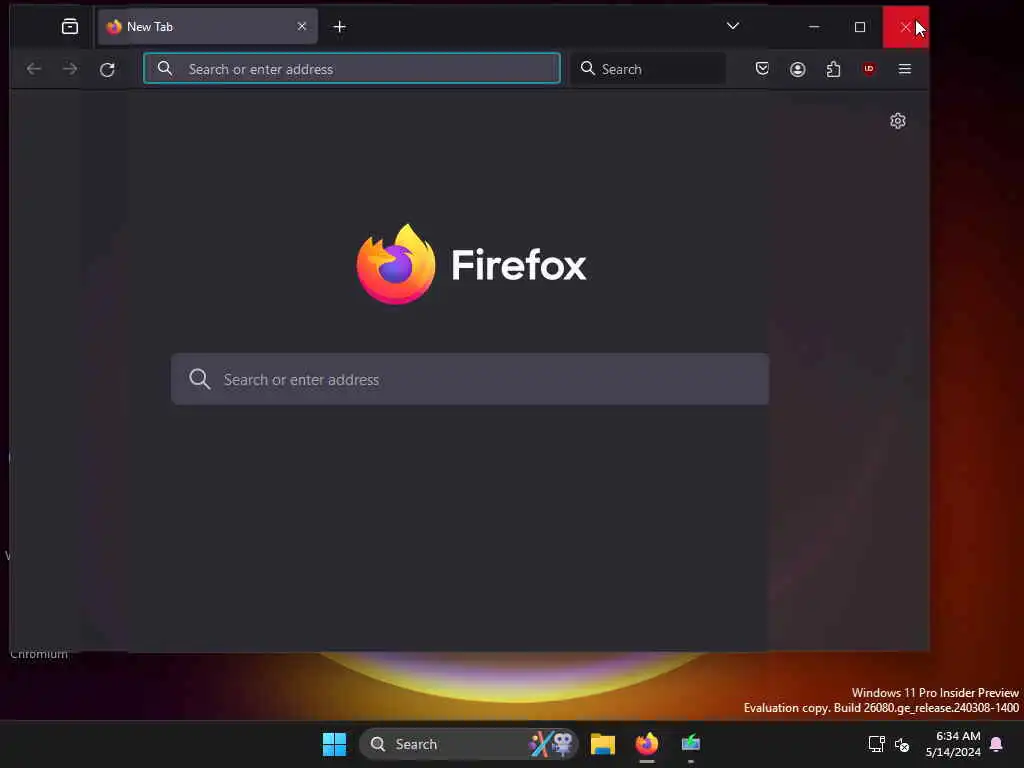Focus the toolbar Search box
This screenshot has height=768, width=1024.
649,69
